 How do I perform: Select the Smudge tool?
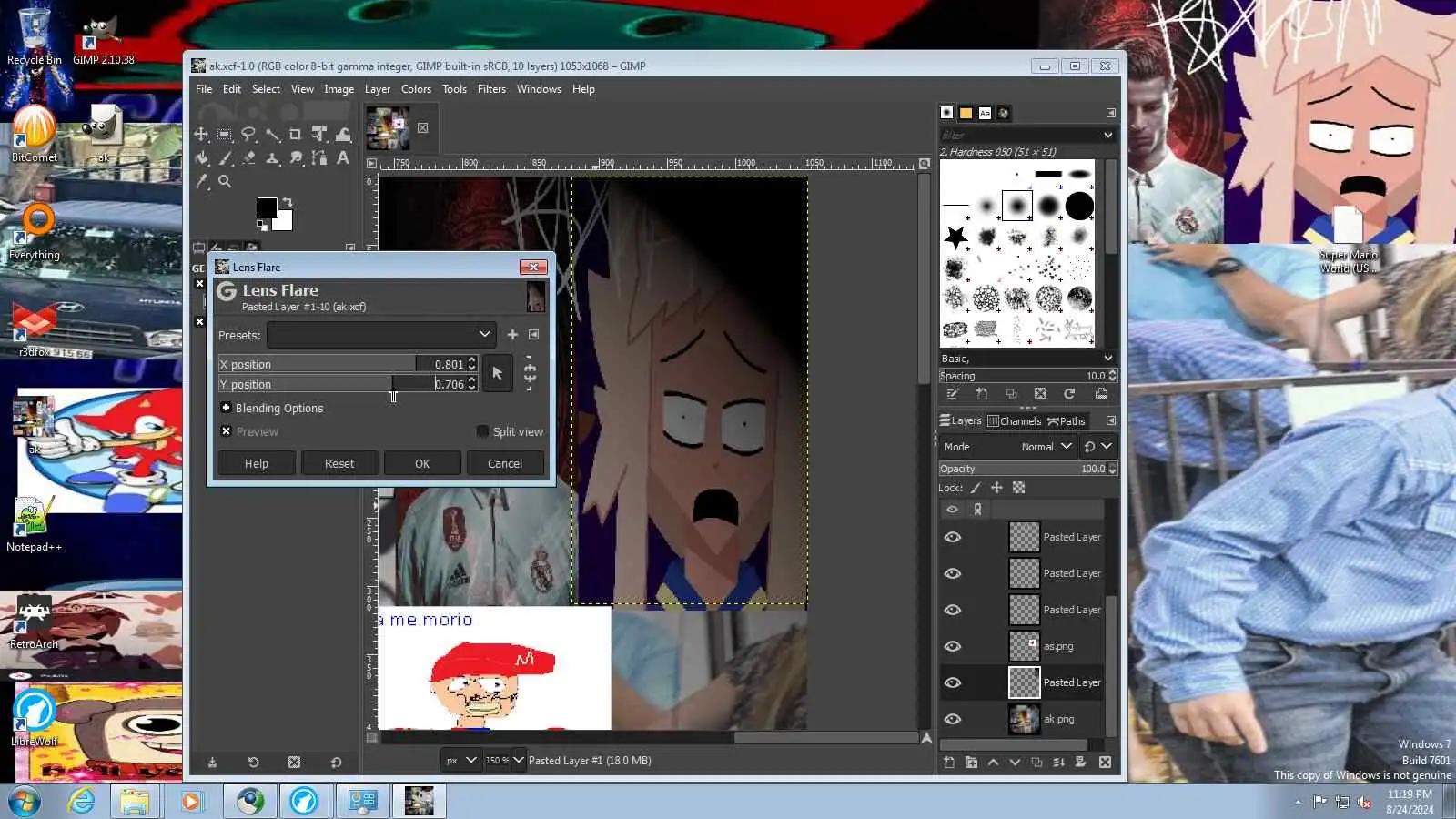click(296, 158)
